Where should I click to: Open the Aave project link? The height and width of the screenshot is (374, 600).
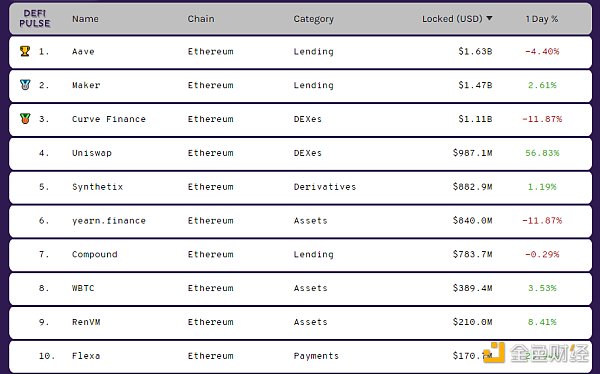83,51
